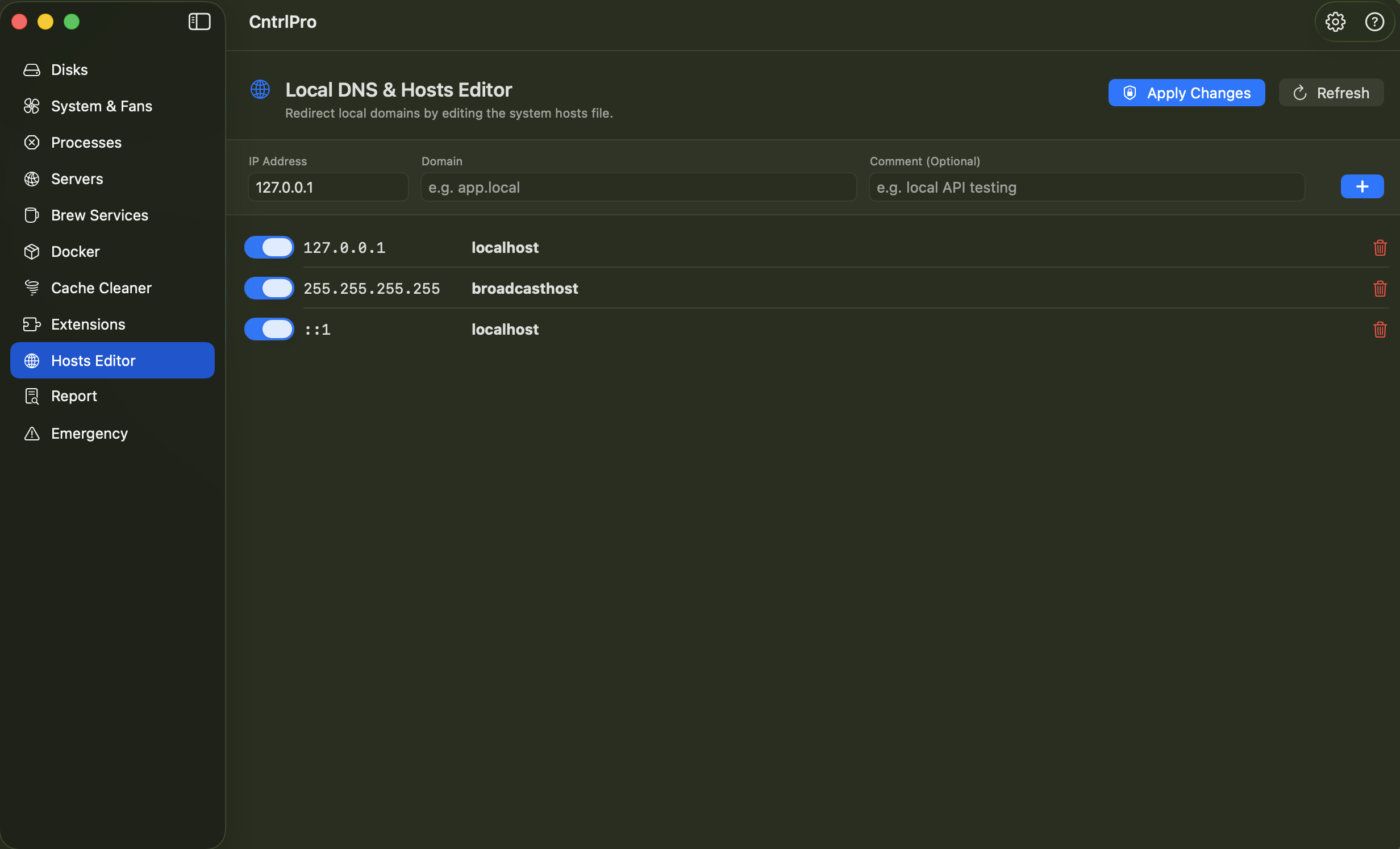Screen dimensions: 1400x849
Task: Switch to Servers section
Action: coord(113,179)
